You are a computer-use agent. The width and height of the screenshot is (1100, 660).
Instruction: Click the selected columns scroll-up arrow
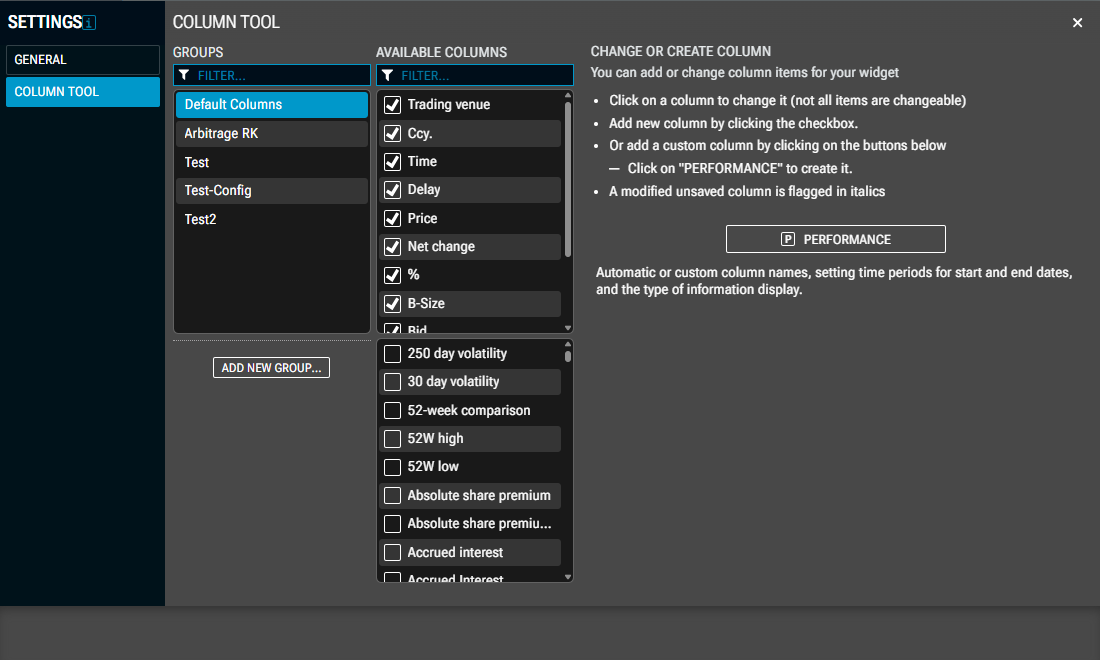point(568,95)
